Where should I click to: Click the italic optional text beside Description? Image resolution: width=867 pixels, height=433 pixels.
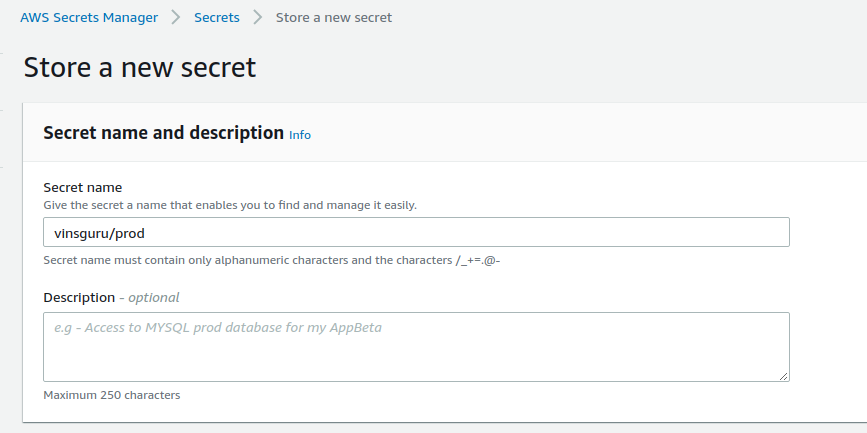pos(149,297)
